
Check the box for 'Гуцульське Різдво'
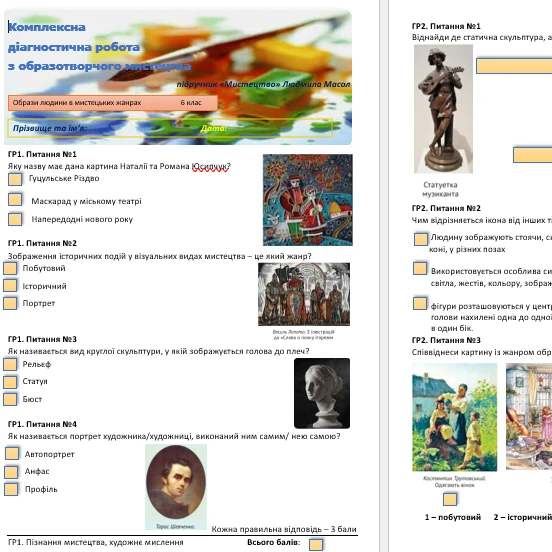coord(15,179)
